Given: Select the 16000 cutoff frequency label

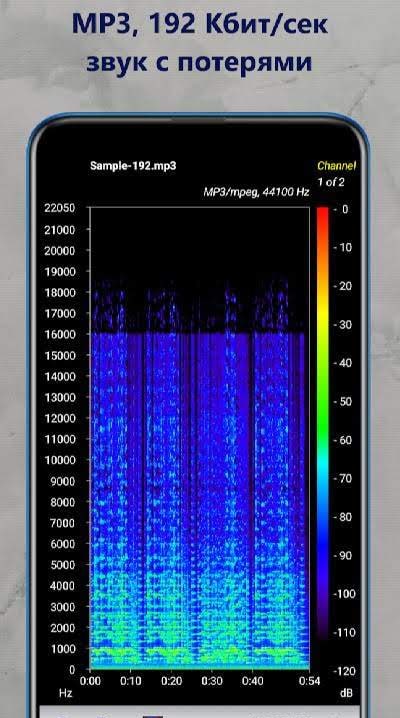Looking at the screenshot, I should [x=59, y=335].
